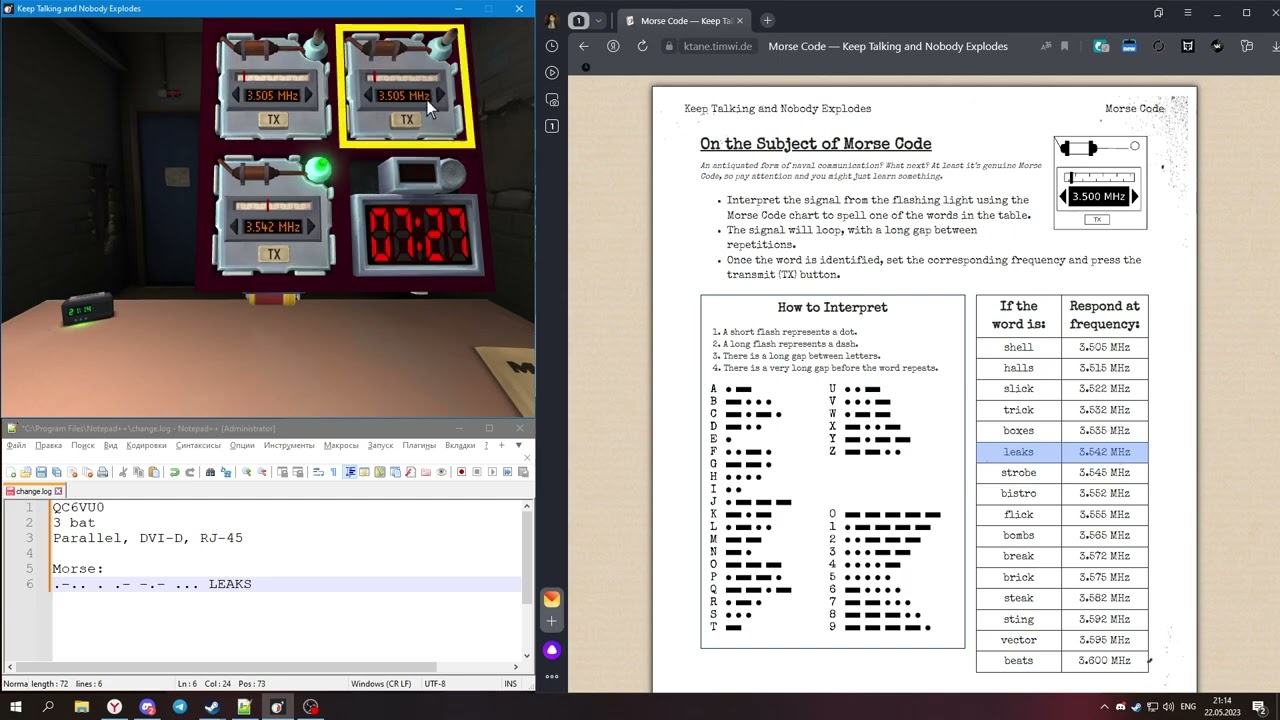
Task: Open new browser tab with plus button
Action: pos(767,20)
